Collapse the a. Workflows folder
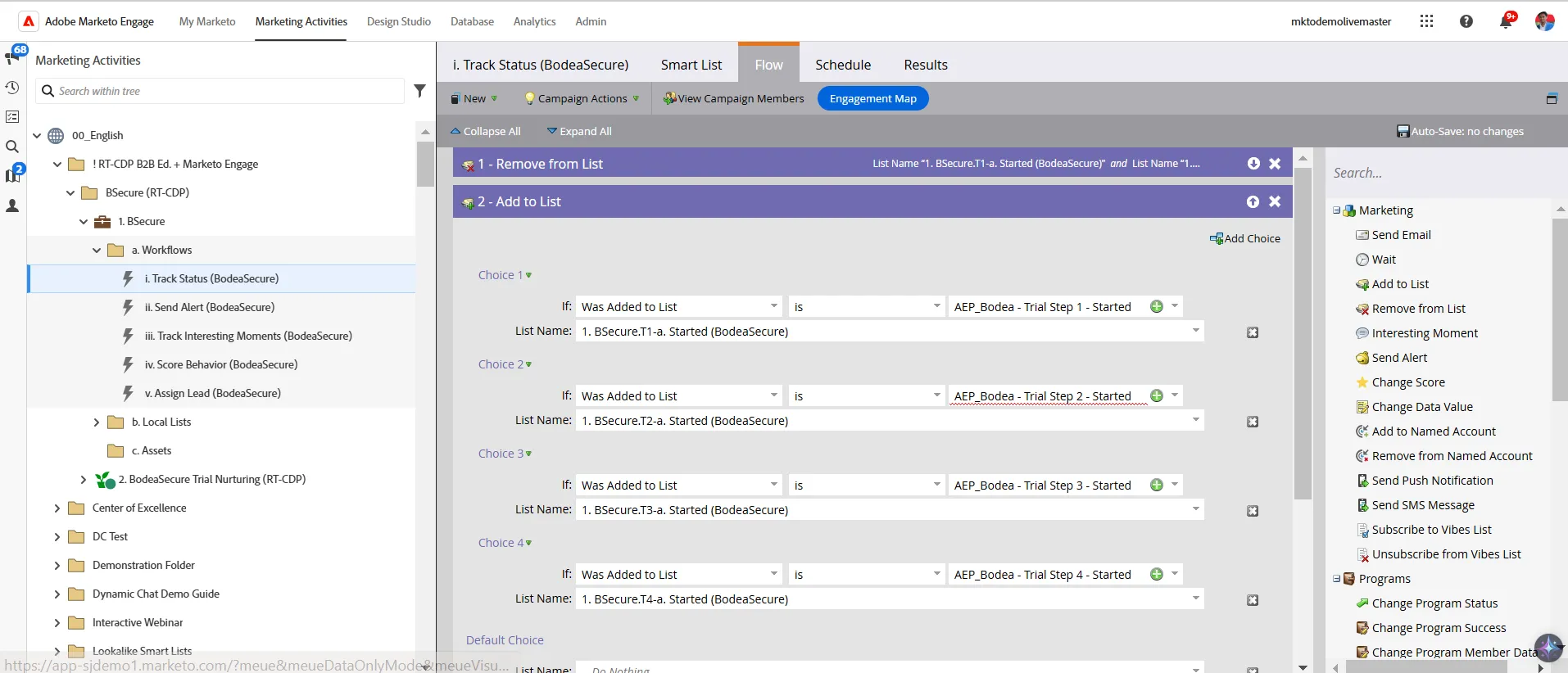The height and width of the screenshot is (673, 1568). coord(97,251)
